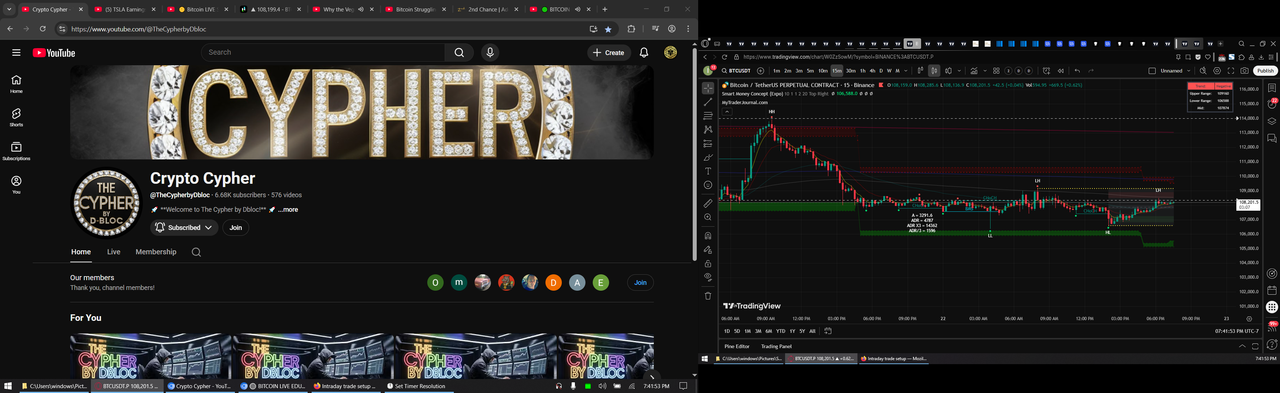
Task: Select the measure ruler tool
Action: 708,202
